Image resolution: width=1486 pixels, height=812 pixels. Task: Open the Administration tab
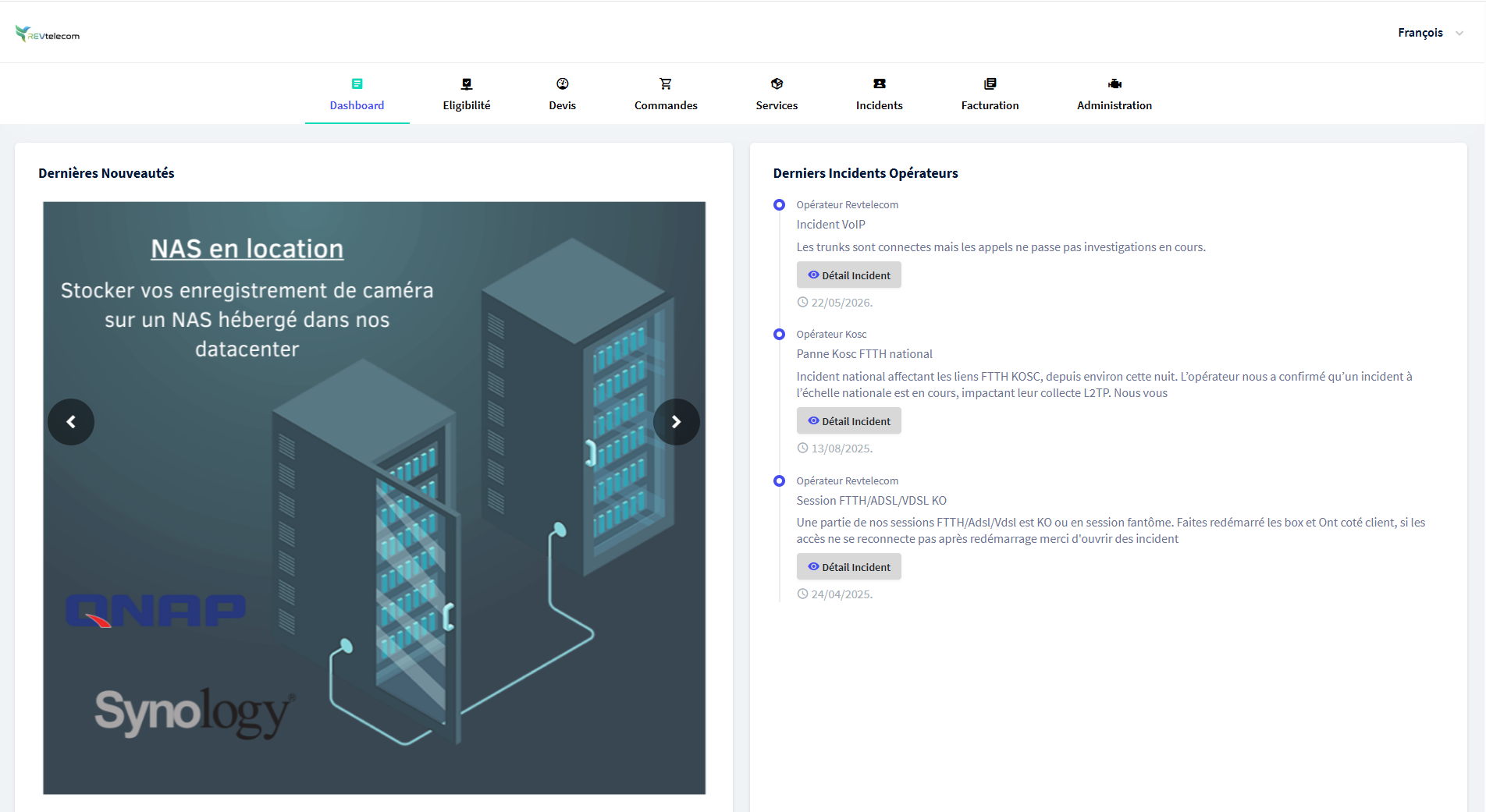[x=1114, y=94]
